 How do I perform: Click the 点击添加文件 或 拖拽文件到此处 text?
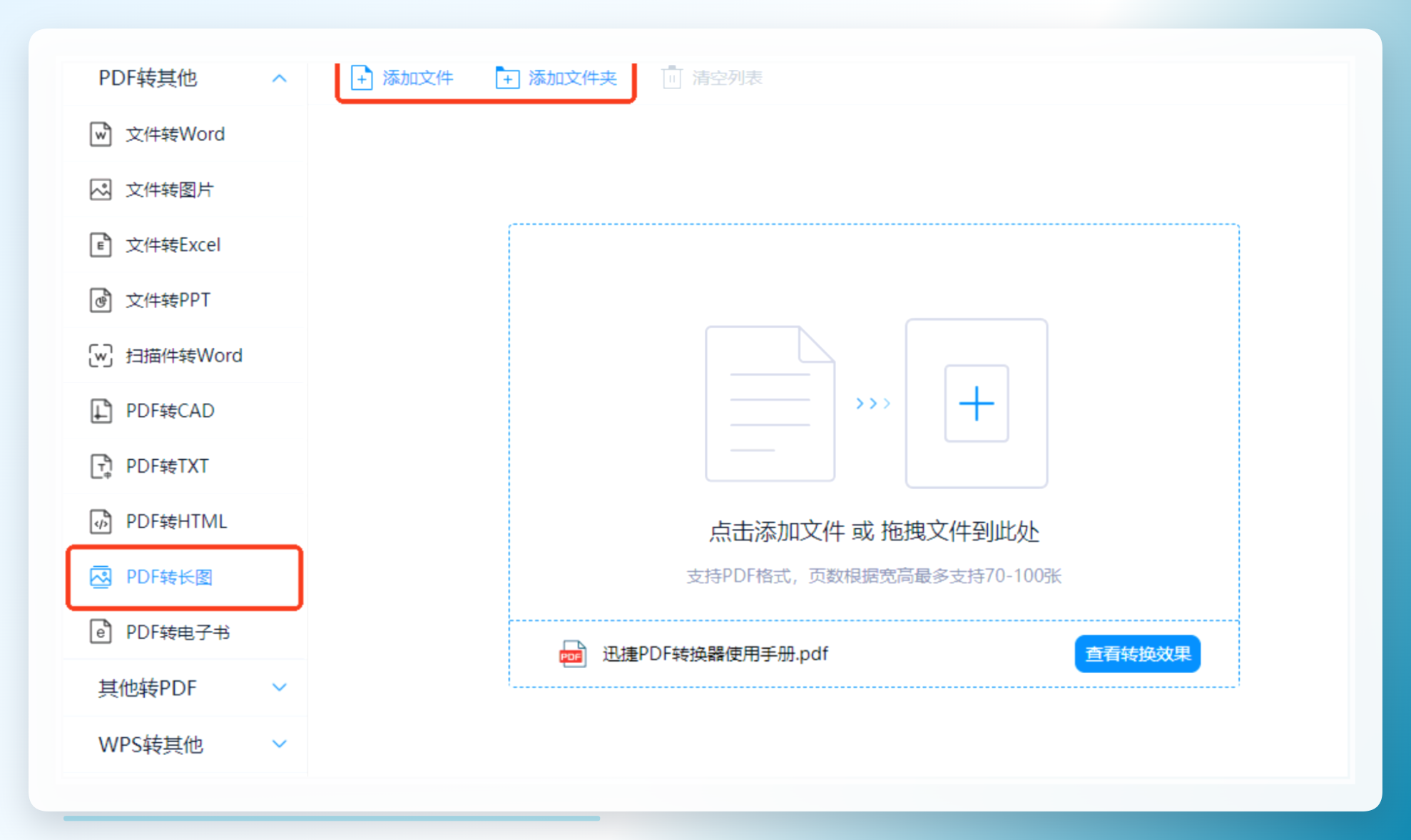click(x=874, y=531)
